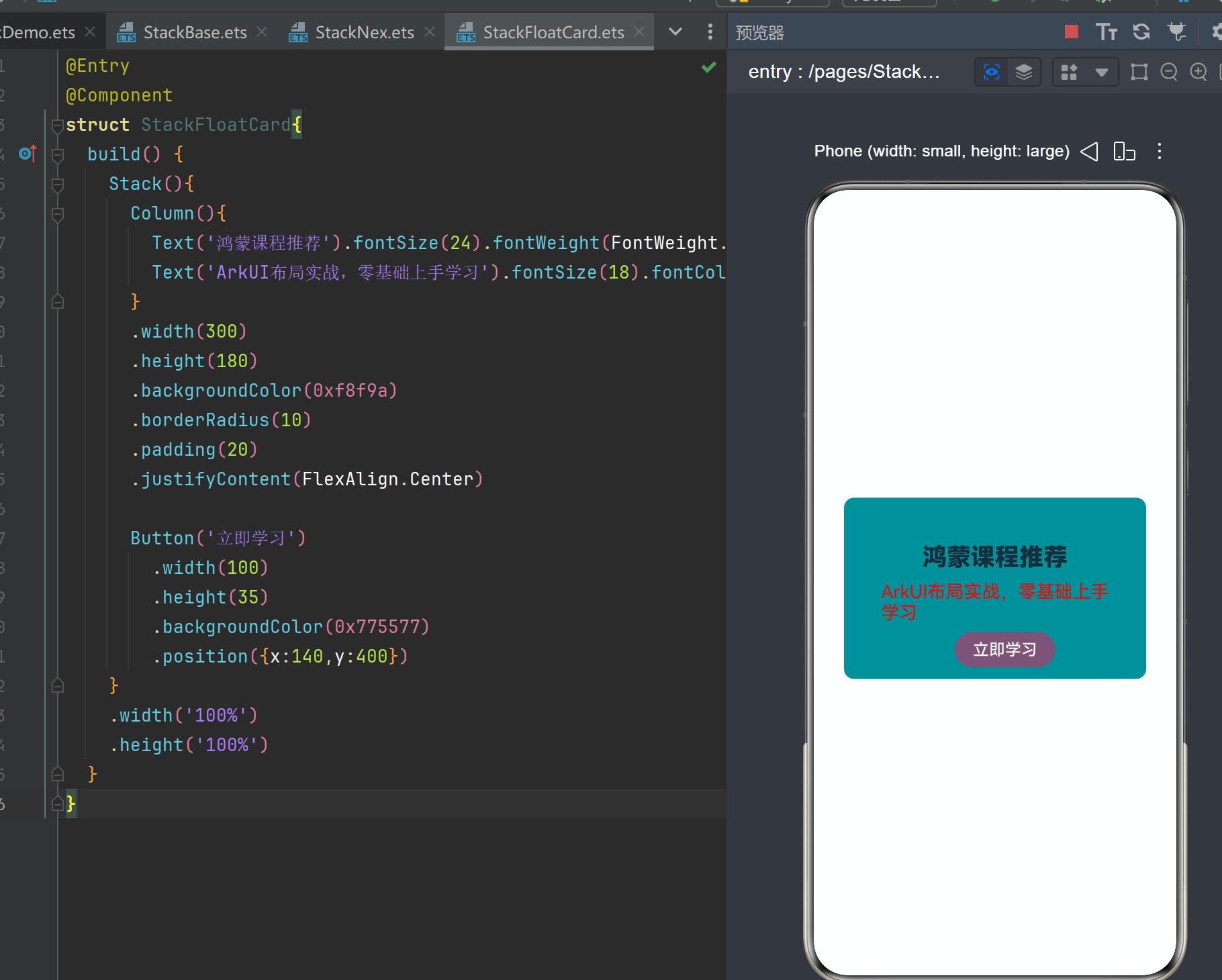
Task: Rotate the device orientation
Action: 1124,152
